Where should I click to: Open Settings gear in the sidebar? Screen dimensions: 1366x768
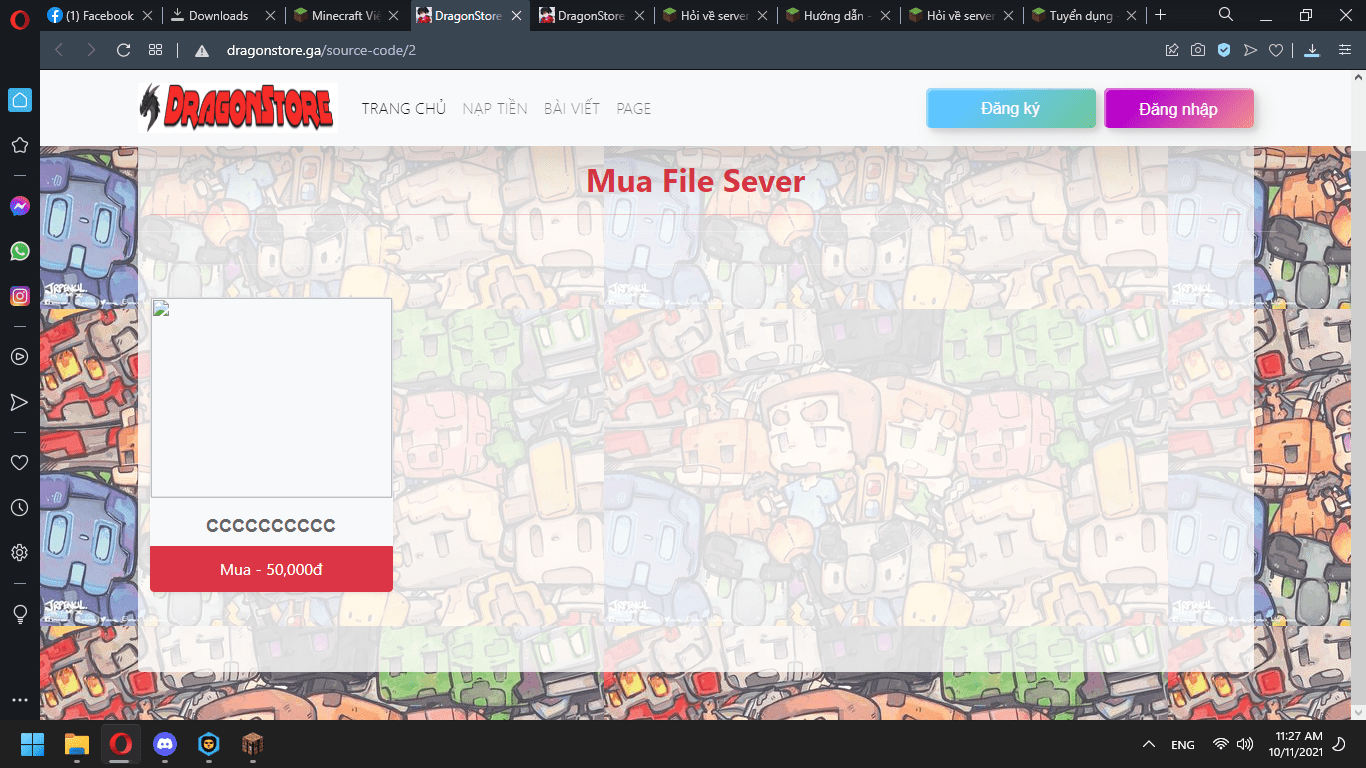coord(19,553)
